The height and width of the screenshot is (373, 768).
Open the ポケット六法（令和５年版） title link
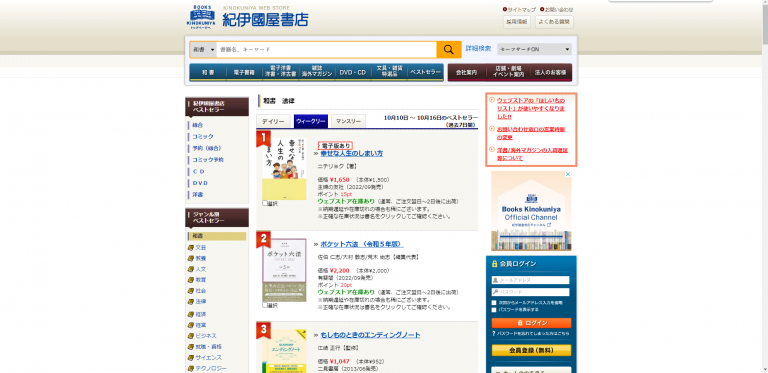pos(362,244)
